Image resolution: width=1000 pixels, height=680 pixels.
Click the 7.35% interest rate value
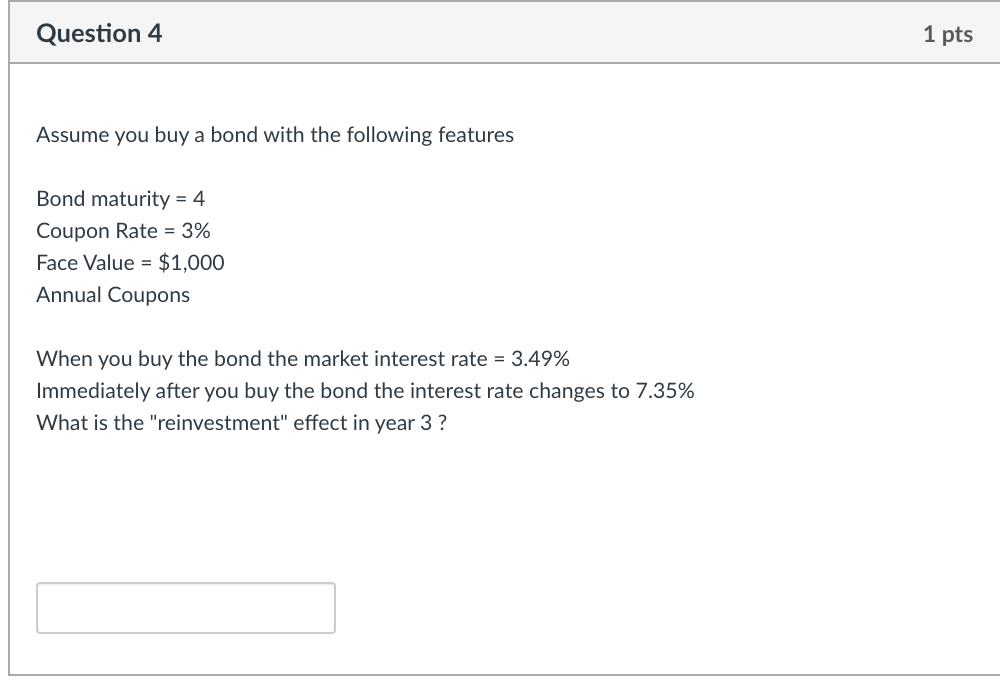[x=662, y=390]
